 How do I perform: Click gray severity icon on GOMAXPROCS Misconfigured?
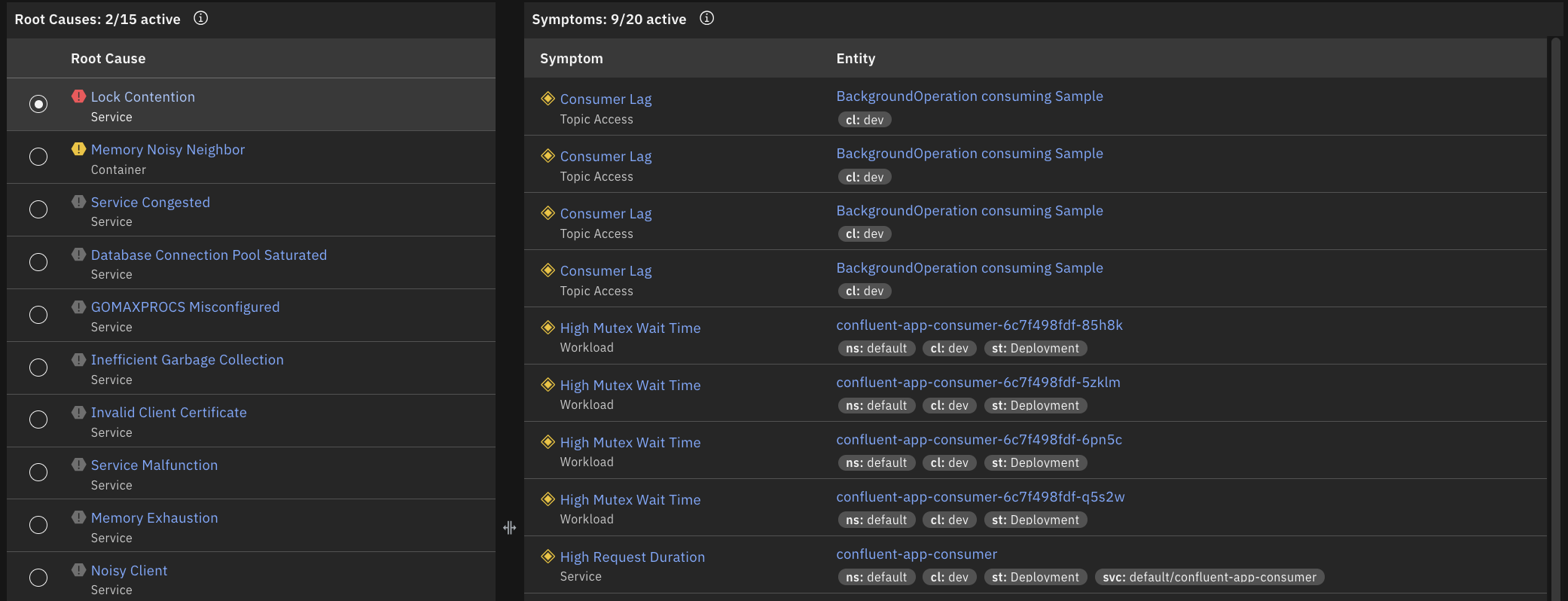[78, 307]
